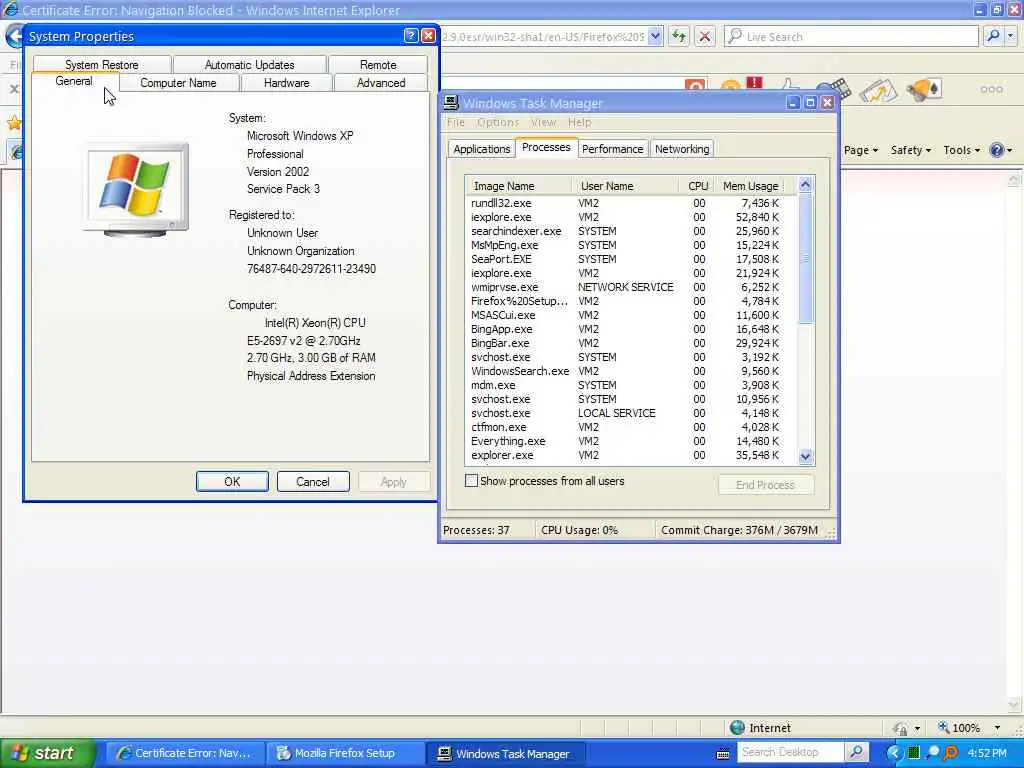This screenshot has height=768, width=1024.
Task: Click the zoom magnifier icon showing 100%
Action: coord(943,727)
